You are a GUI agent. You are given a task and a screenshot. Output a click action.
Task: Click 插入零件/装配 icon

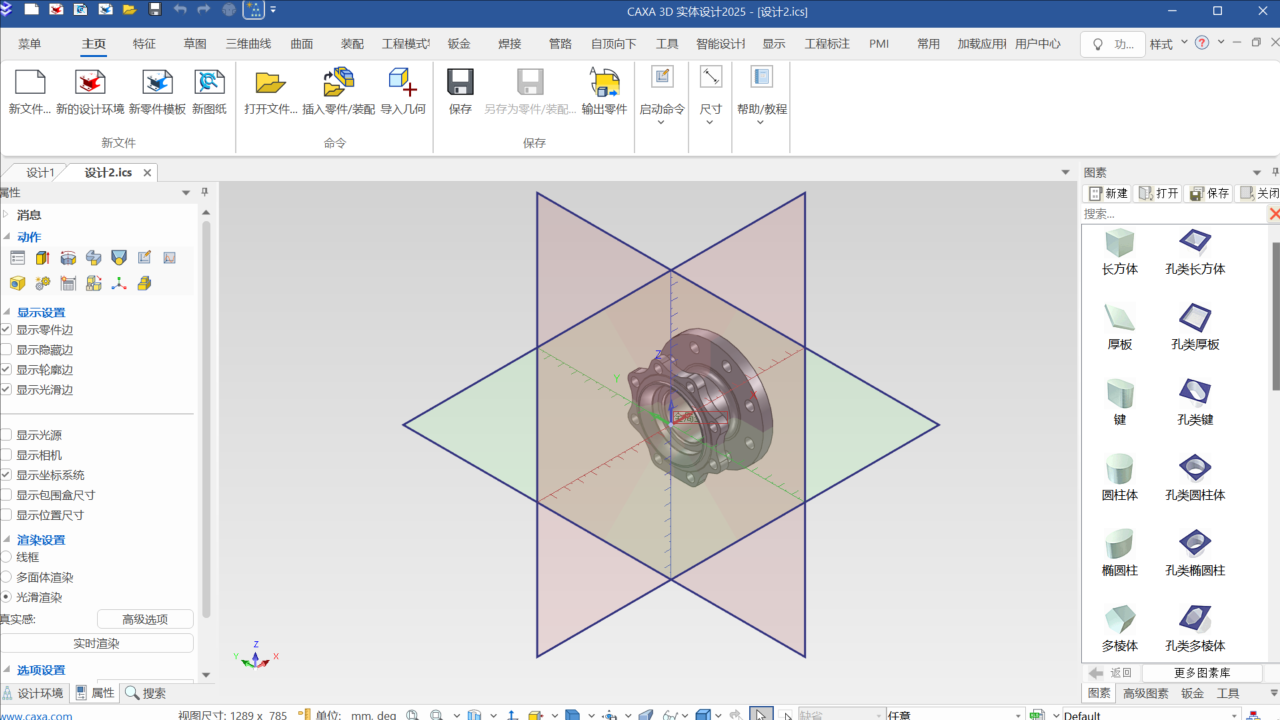point(338,82)
